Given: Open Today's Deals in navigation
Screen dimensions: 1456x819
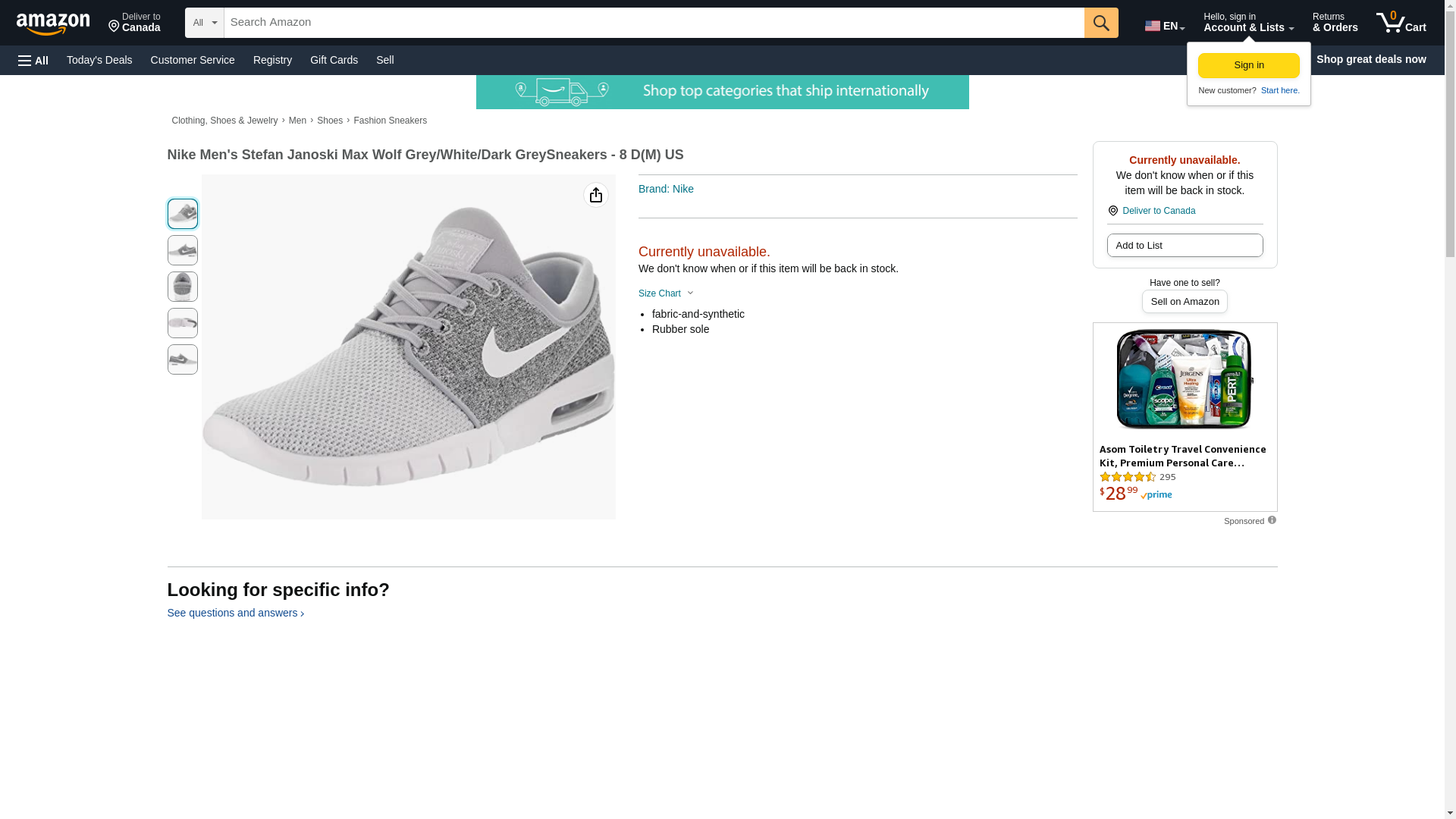Looking at the screenshot, I should [x=99, y=60].
